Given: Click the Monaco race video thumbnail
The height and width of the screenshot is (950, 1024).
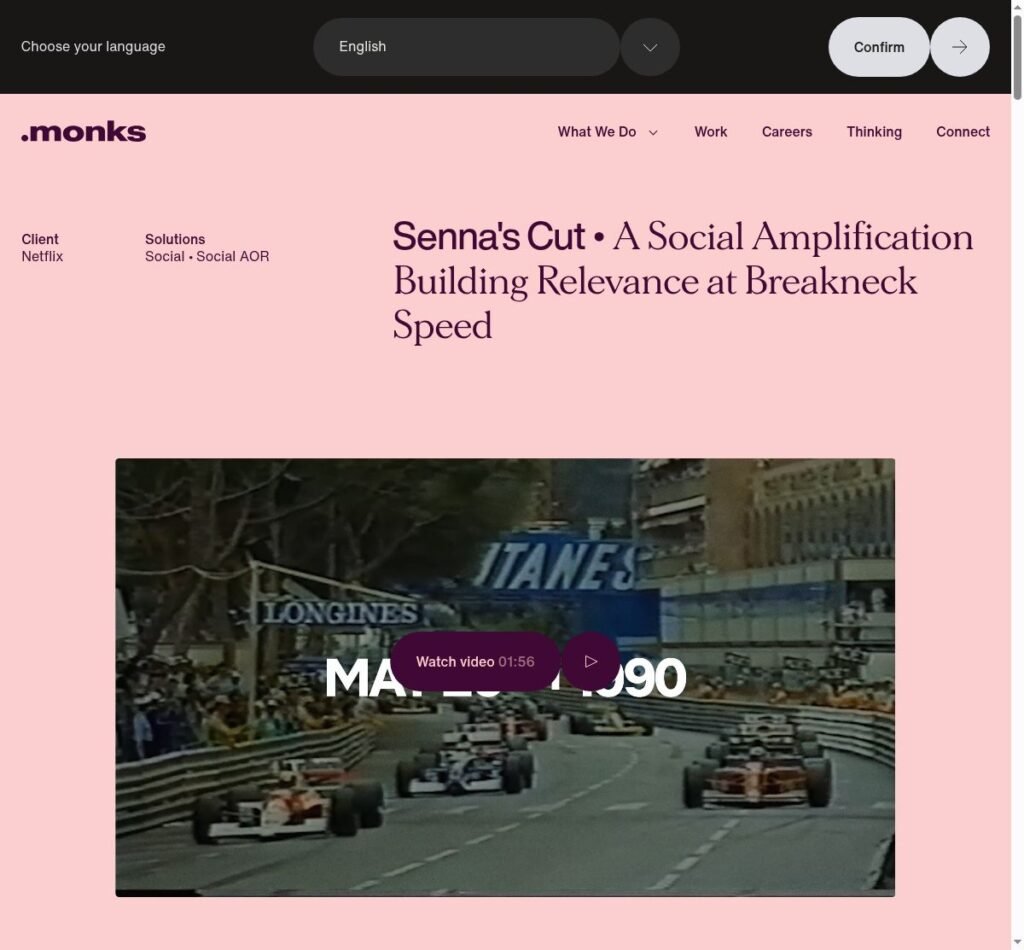Looking at the screenshot, I should tap(505, 677).
